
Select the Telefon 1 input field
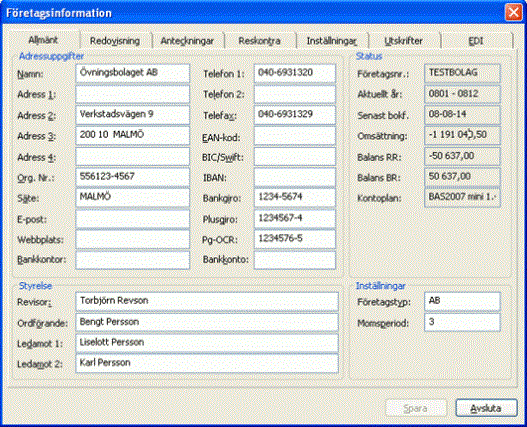coord(294,73)
